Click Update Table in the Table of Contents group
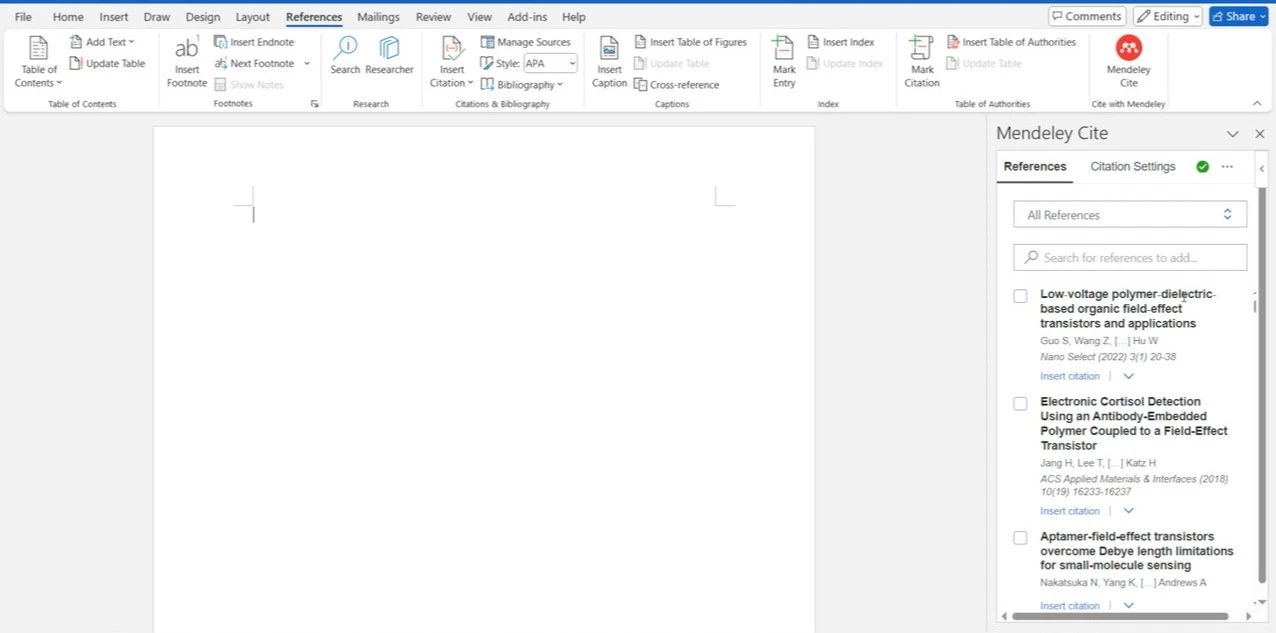Image resolution: width=1276 pixels, height=633 pixels. pos(108,63)
